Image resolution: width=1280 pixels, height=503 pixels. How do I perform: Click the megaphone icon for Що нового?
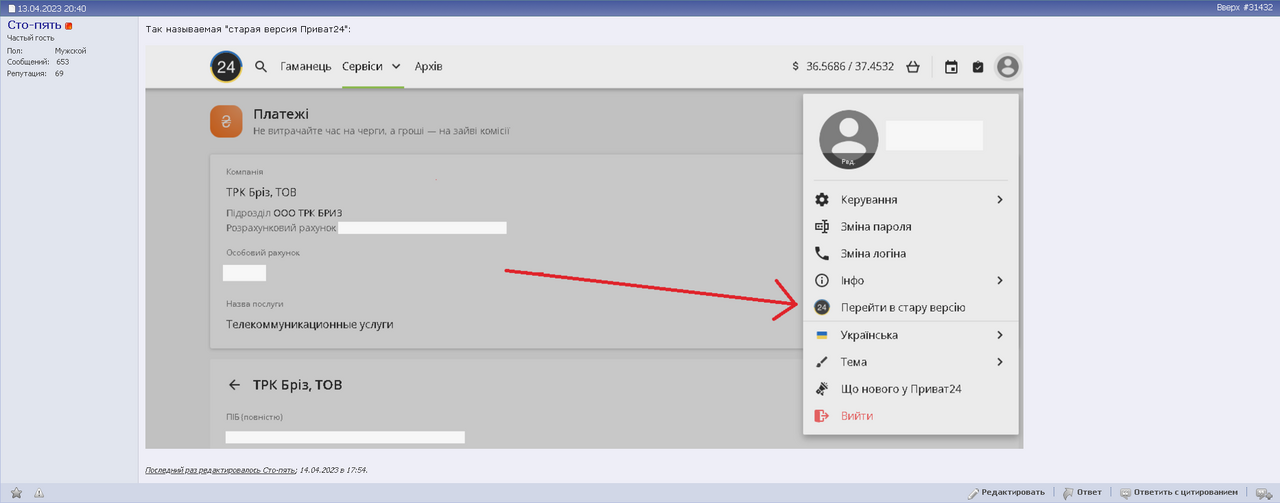(x=822, y=389)
